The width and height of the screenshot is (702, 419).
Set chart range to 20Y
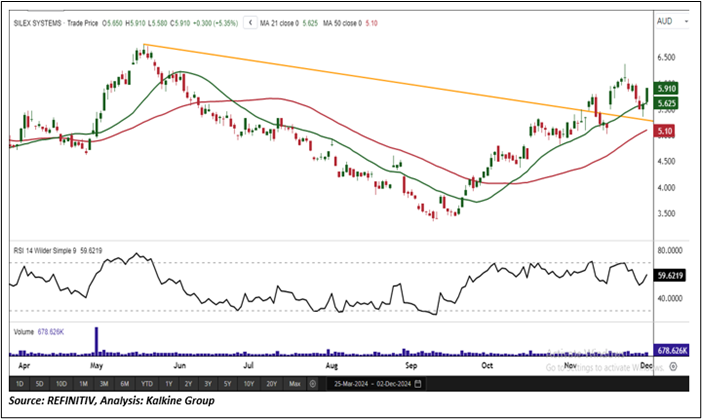271,384
